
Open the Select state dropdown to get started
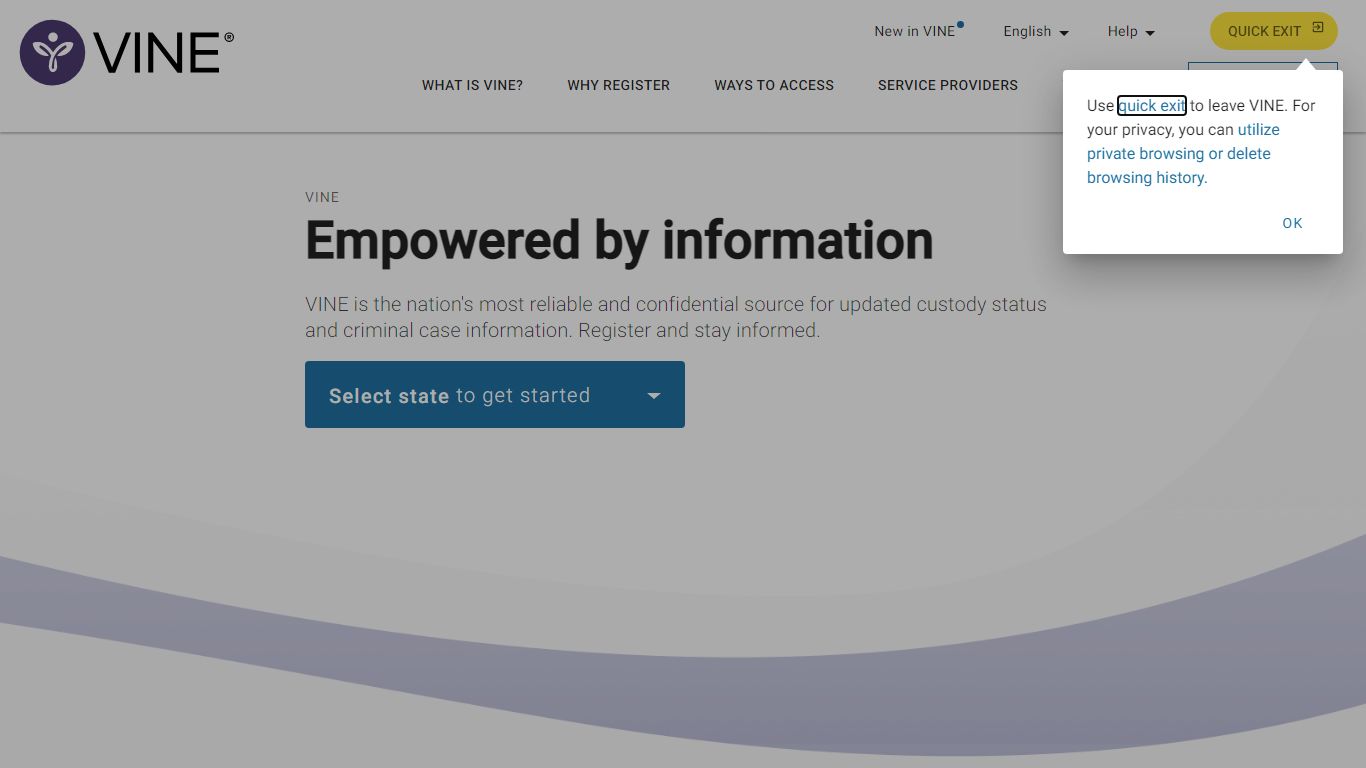pyautogui.click(x=495, y=394)
